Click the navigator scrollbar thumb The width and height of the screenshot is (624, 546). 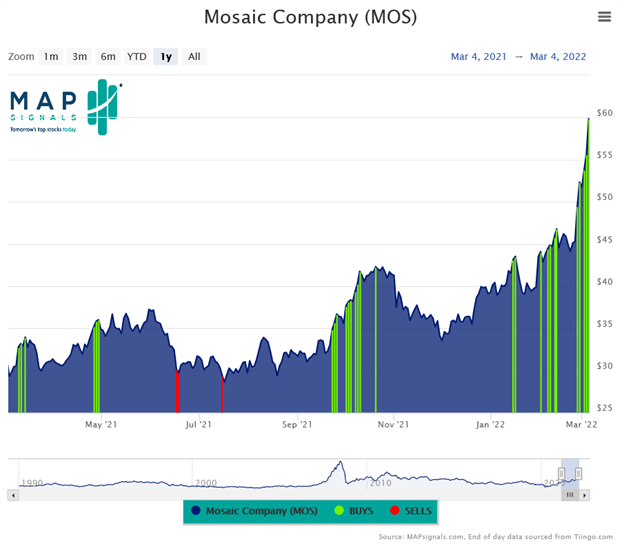(x=570, y=495)
